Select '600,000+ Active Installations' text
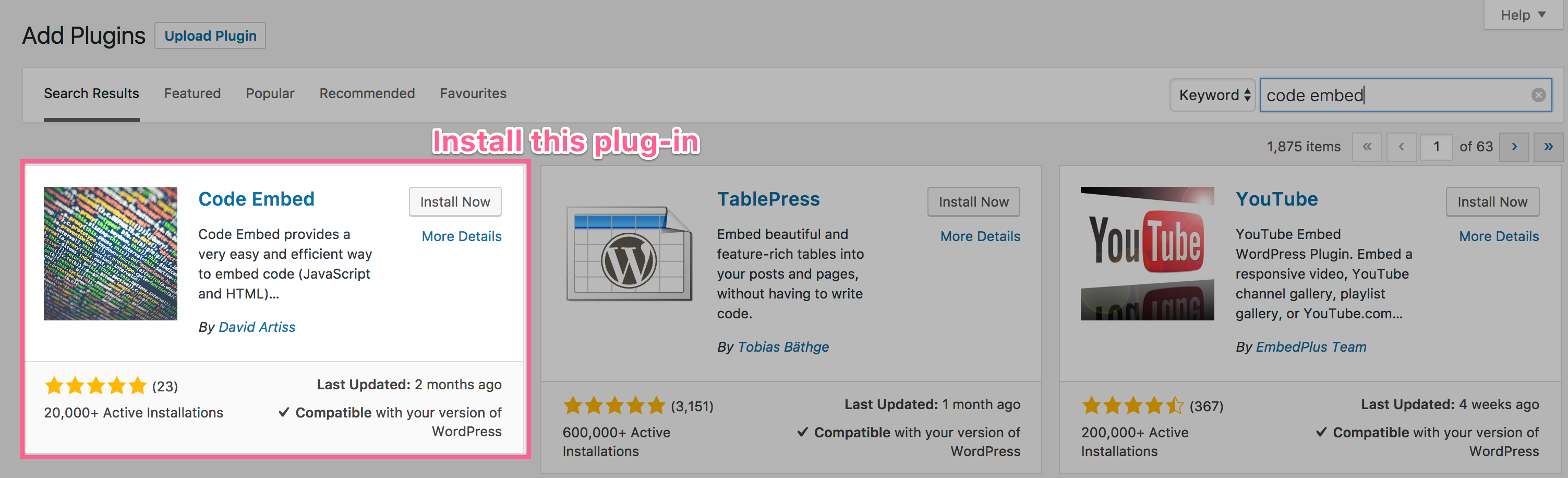This screenshot has height=478, width=1568. 617,441
